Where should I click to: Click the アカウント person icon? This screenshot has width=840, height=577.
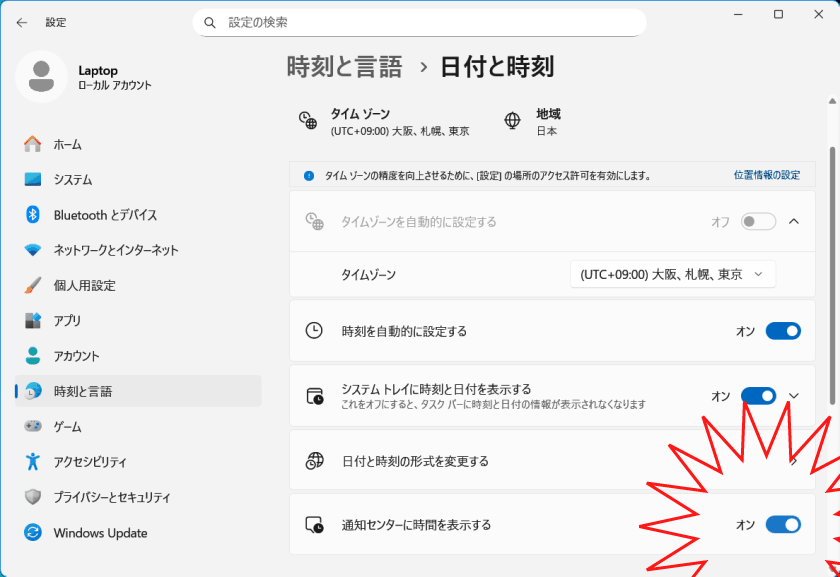(33, 356)
